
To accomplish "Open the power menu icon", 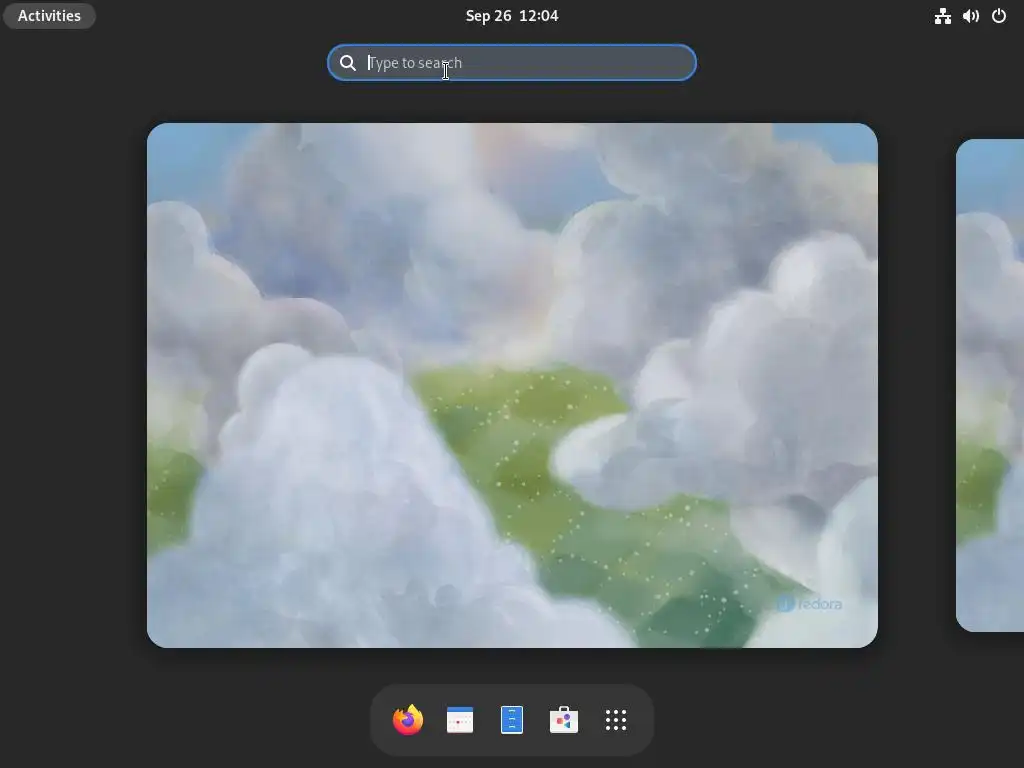I will pyautogui.click(x=999, y=16).
